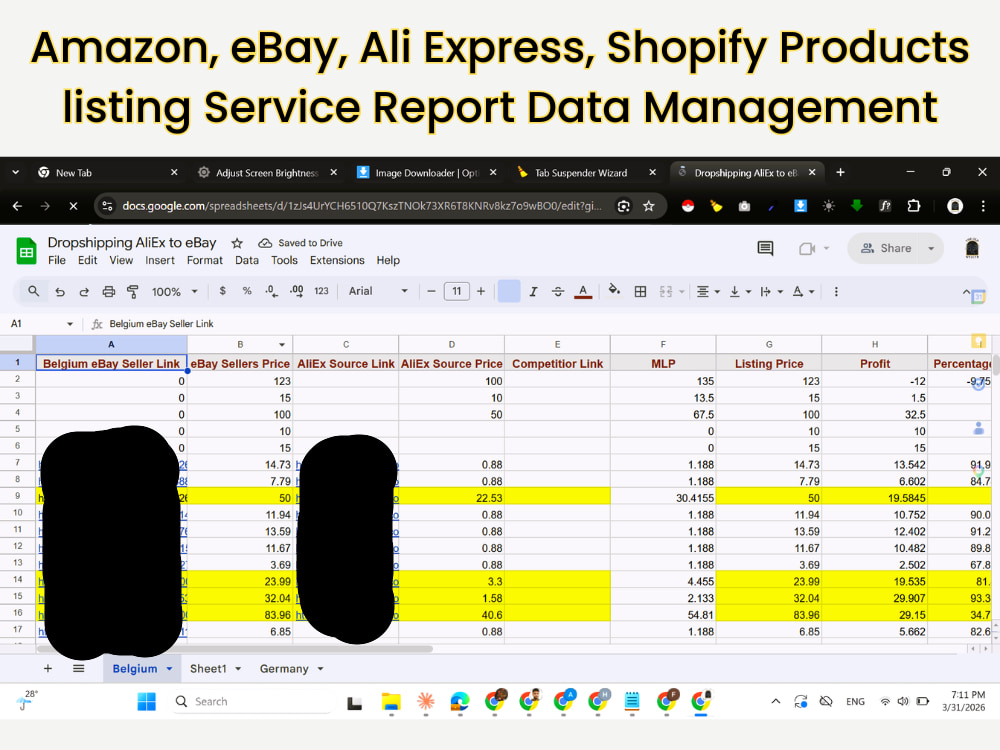1000x750 pixels.
Task: Open a new browser tab
Action: [841, 172]
